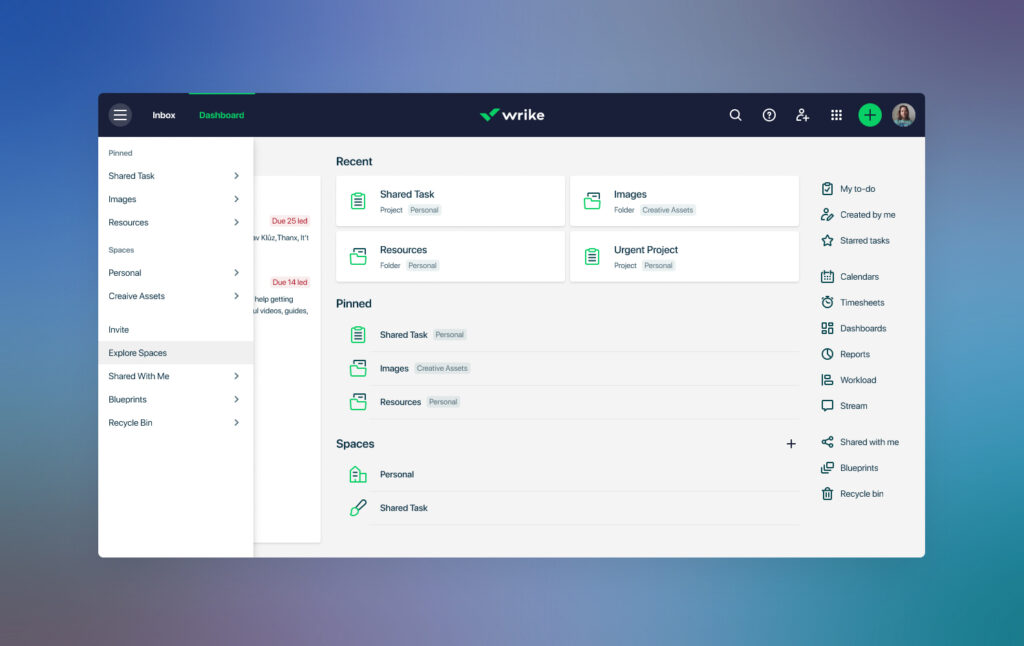This screenshot has width=1024, height=646.
Task: Select Explore Spaces in sidebar menu
Action: click(x=176, y=353)
